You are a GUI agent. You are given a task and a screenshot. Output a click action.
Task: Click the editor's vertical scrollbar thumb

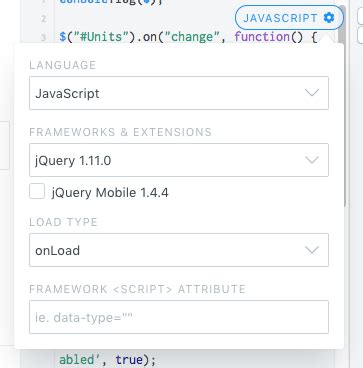coord(342,107)
